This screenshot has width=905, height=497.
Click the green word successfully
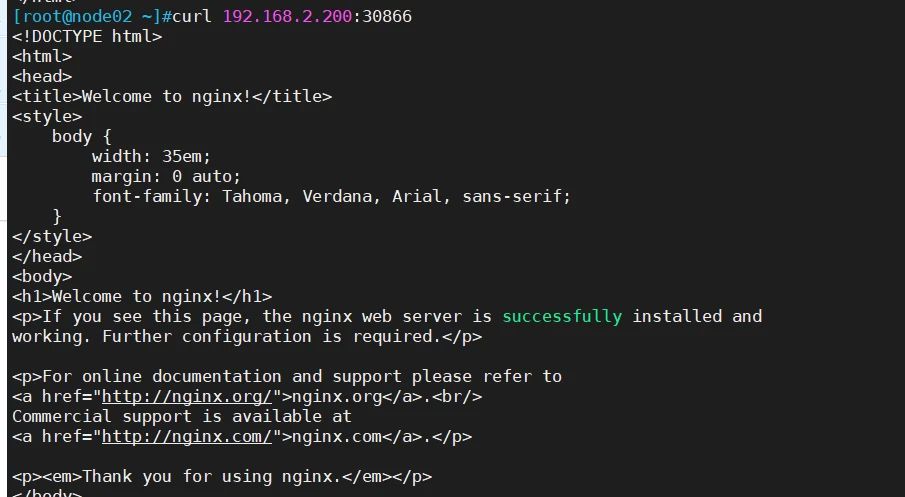562,317
